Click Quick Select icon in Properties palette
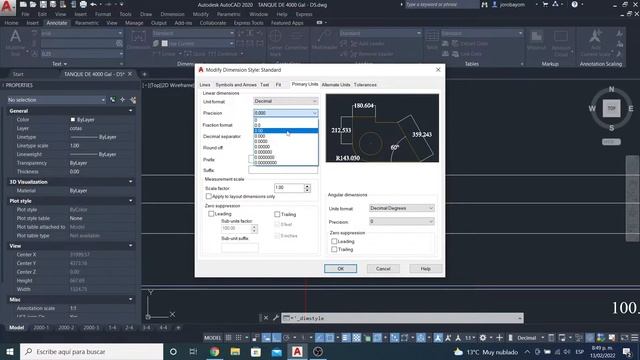 pos(133,100)
